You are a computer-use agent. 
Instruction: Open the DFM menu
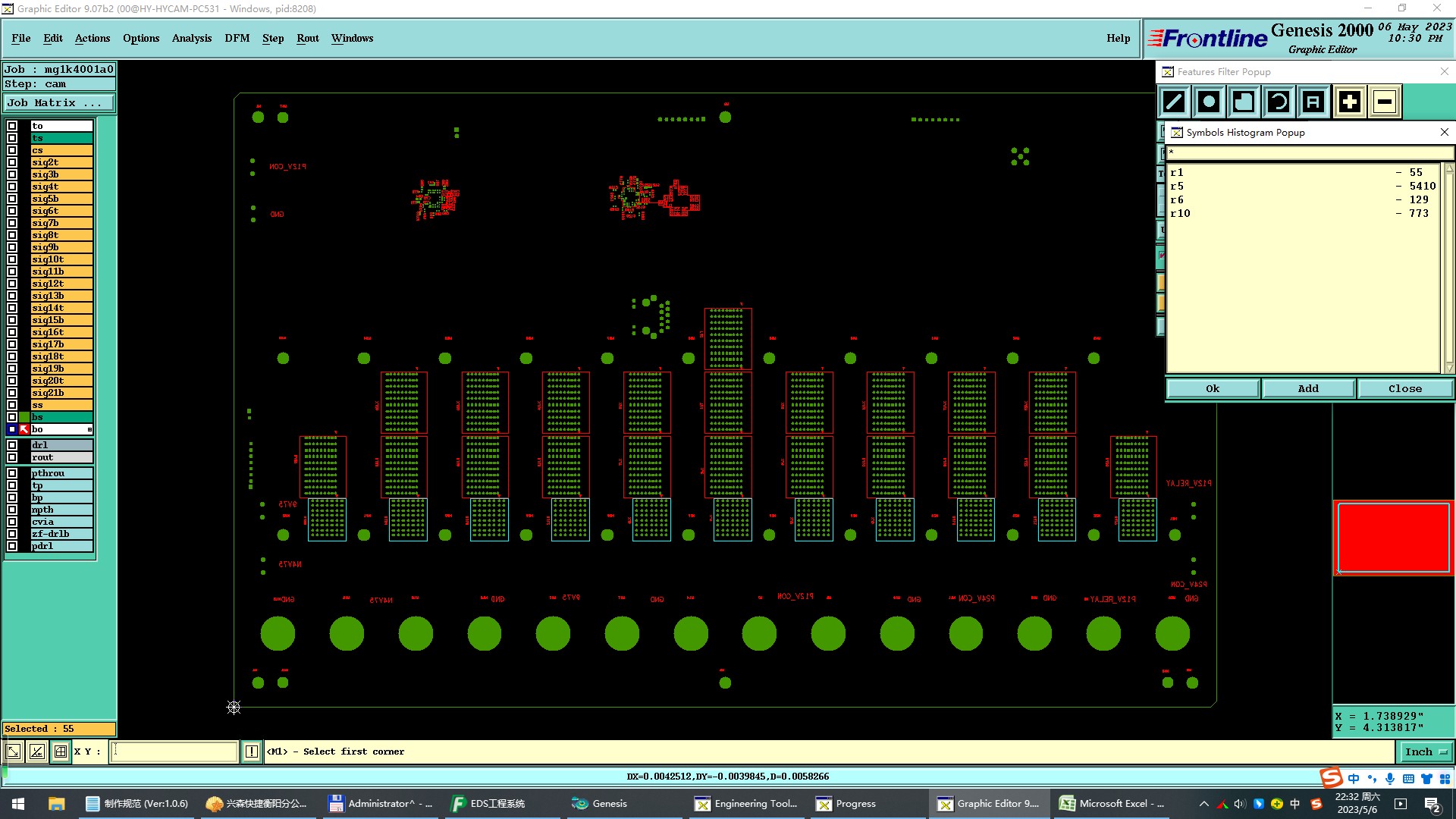(237, 38)
